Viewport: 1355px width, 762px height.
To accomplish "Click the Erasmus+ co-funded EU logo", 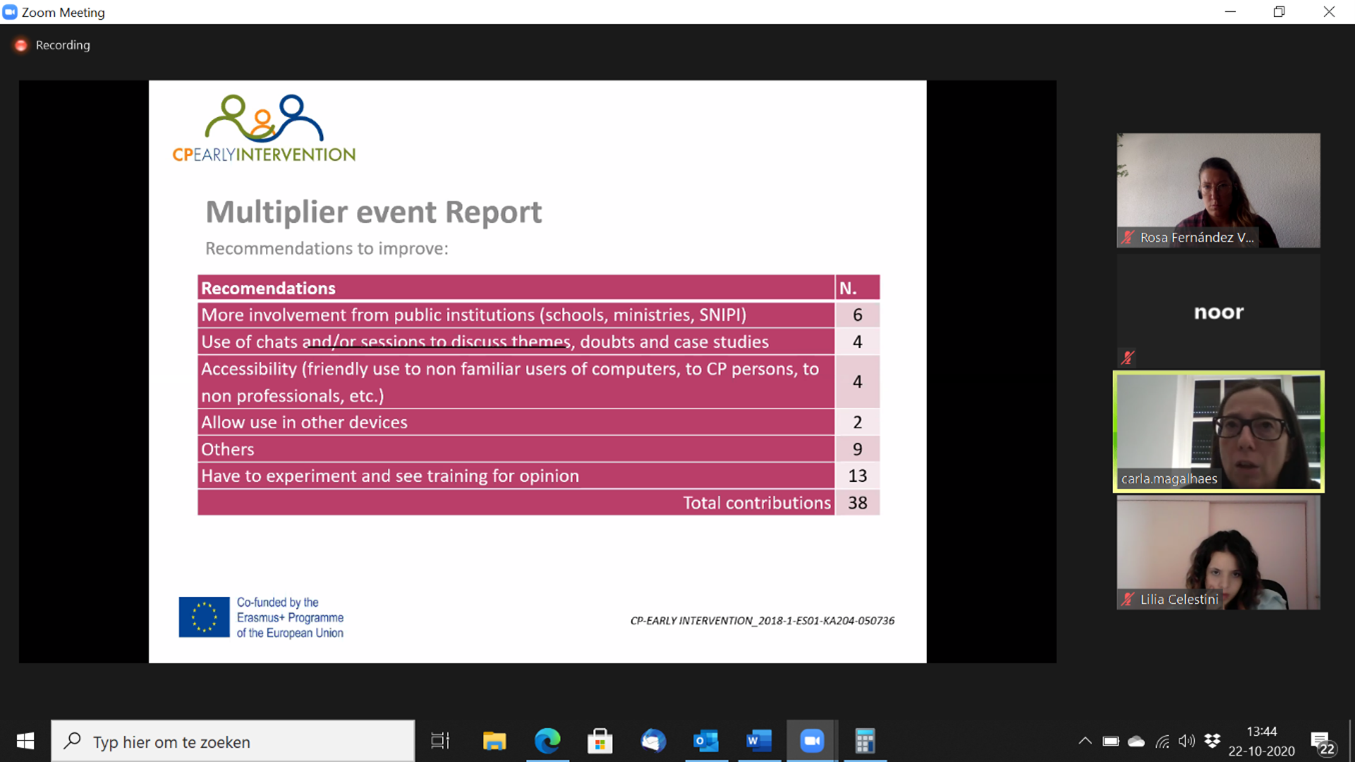I will point(262,618).
